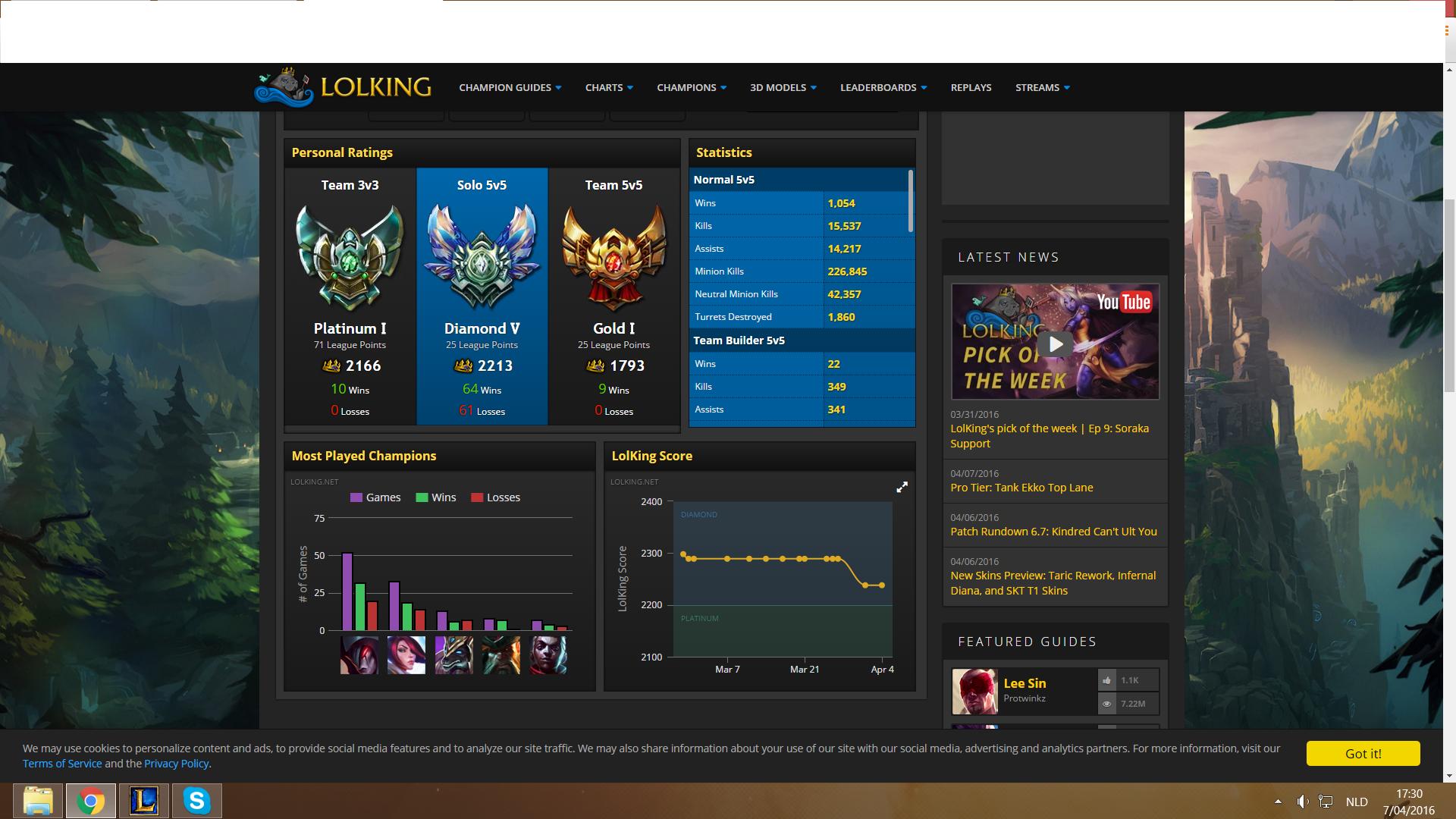Open the Streams dropdown menu
The height and width of the screenshot is (819, 1456).
pos(1043,87)
